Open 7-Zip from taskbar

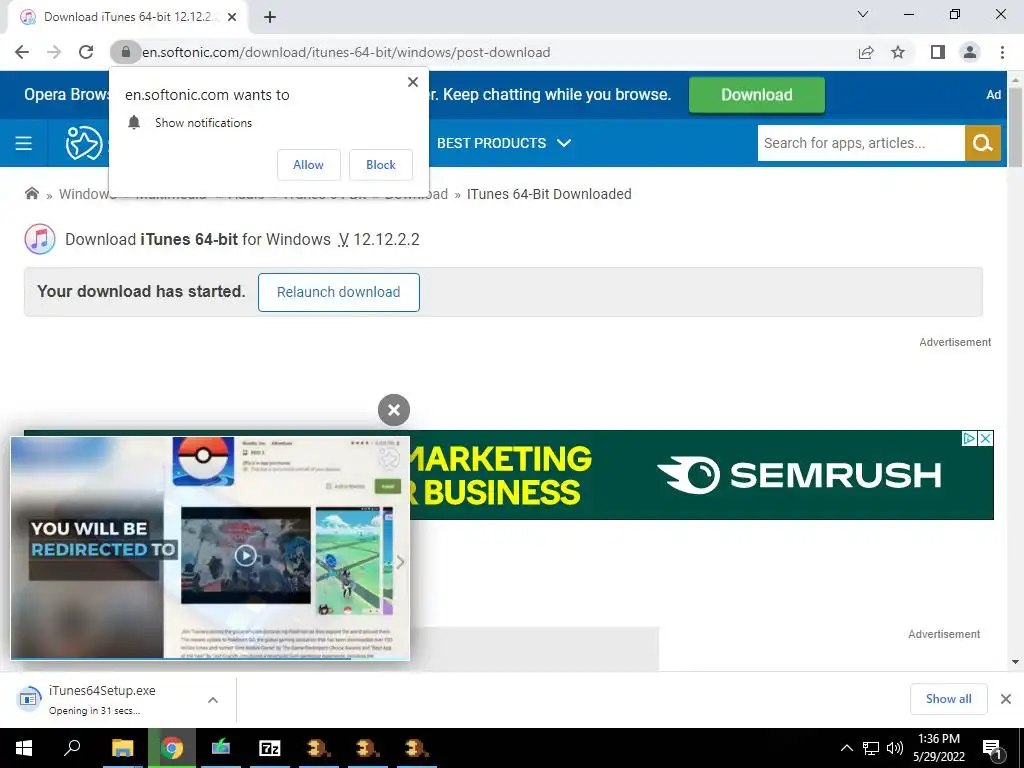(270, 748)
